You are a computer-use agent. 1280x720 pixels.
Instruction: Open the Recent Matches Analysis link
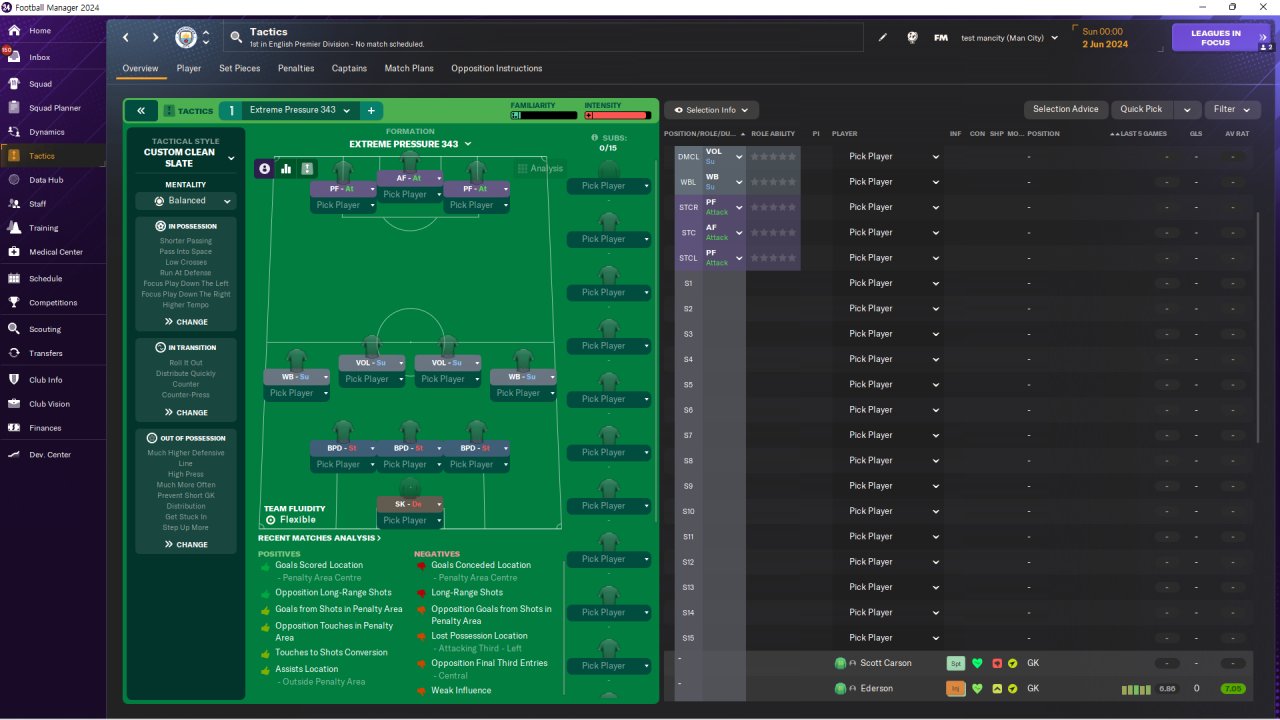coord(319,538)
